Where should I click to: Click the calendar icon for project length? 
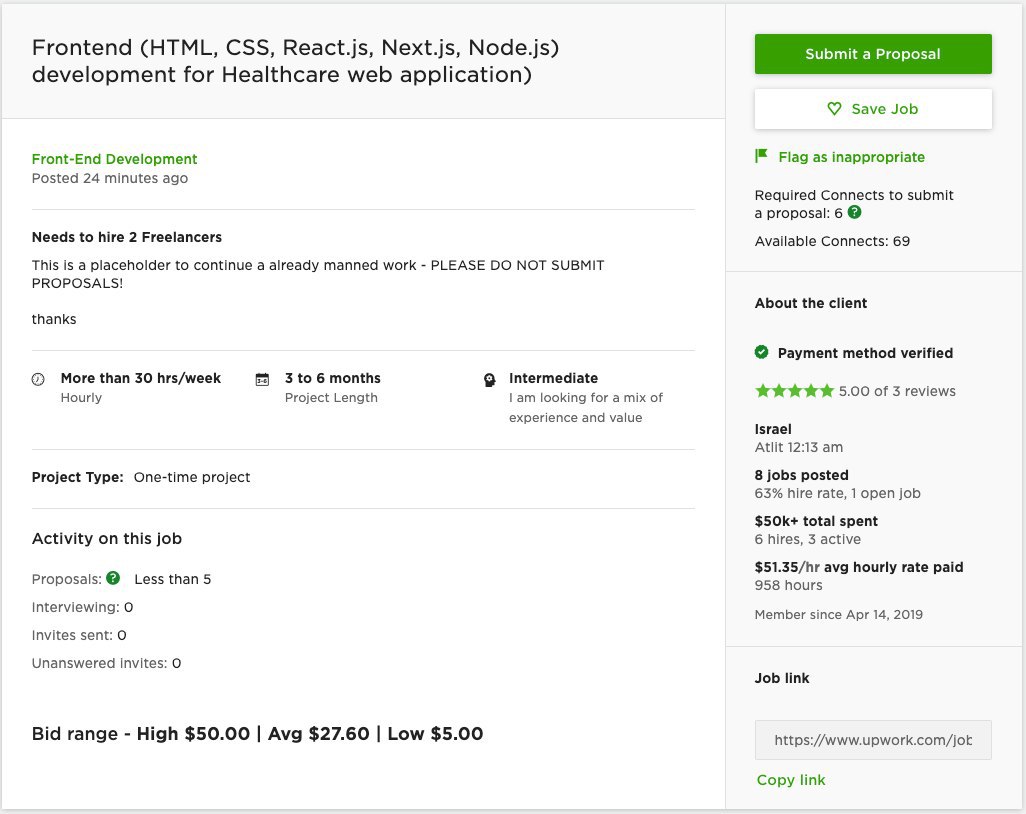(x=262, y=379)
